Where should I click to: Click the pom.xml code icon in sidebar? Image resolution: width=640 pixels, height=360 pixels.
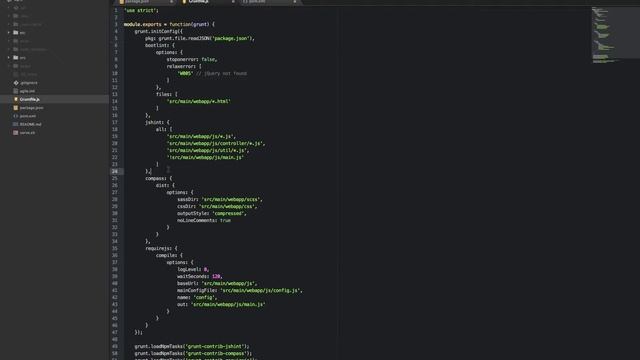point(16,116)
